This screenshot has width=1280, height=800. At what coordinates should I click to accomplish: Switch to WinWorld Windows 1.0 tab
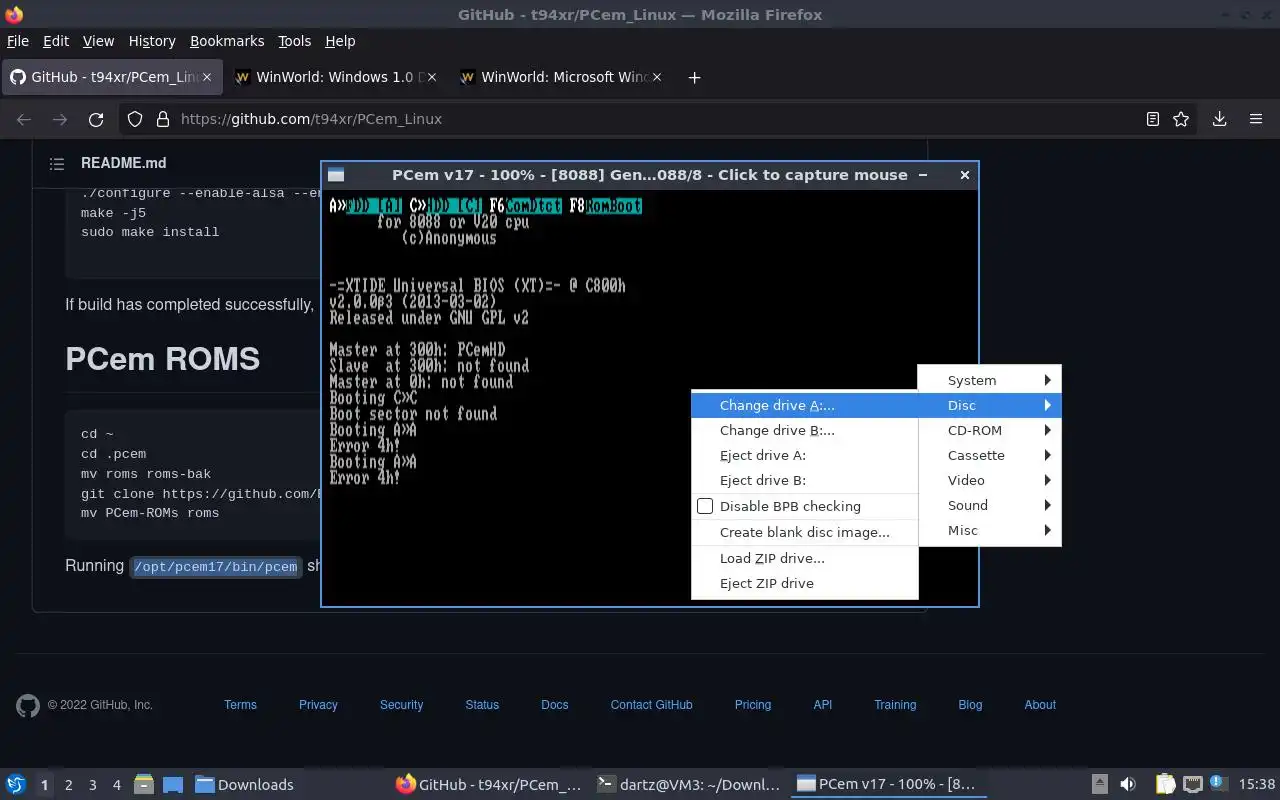click(337, 77)
